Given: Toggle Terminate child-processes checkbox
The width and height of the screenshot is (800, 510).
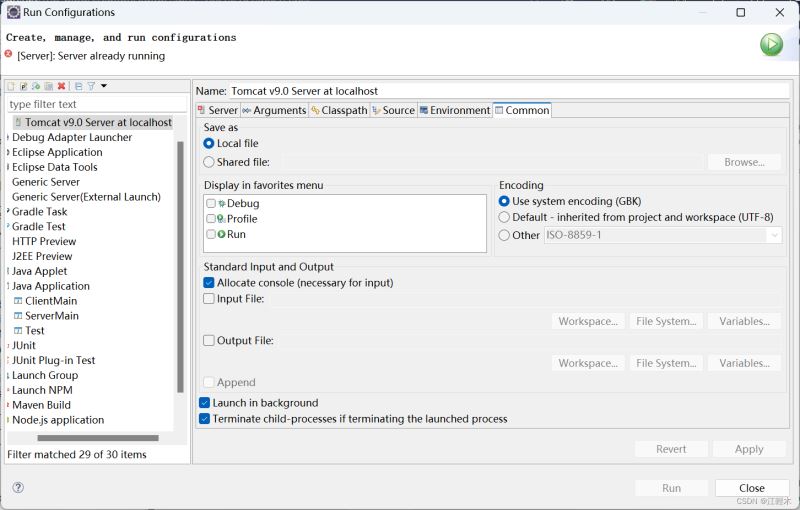Looking at the screenshot, I should pyautogui.click(x=204, y=419).
